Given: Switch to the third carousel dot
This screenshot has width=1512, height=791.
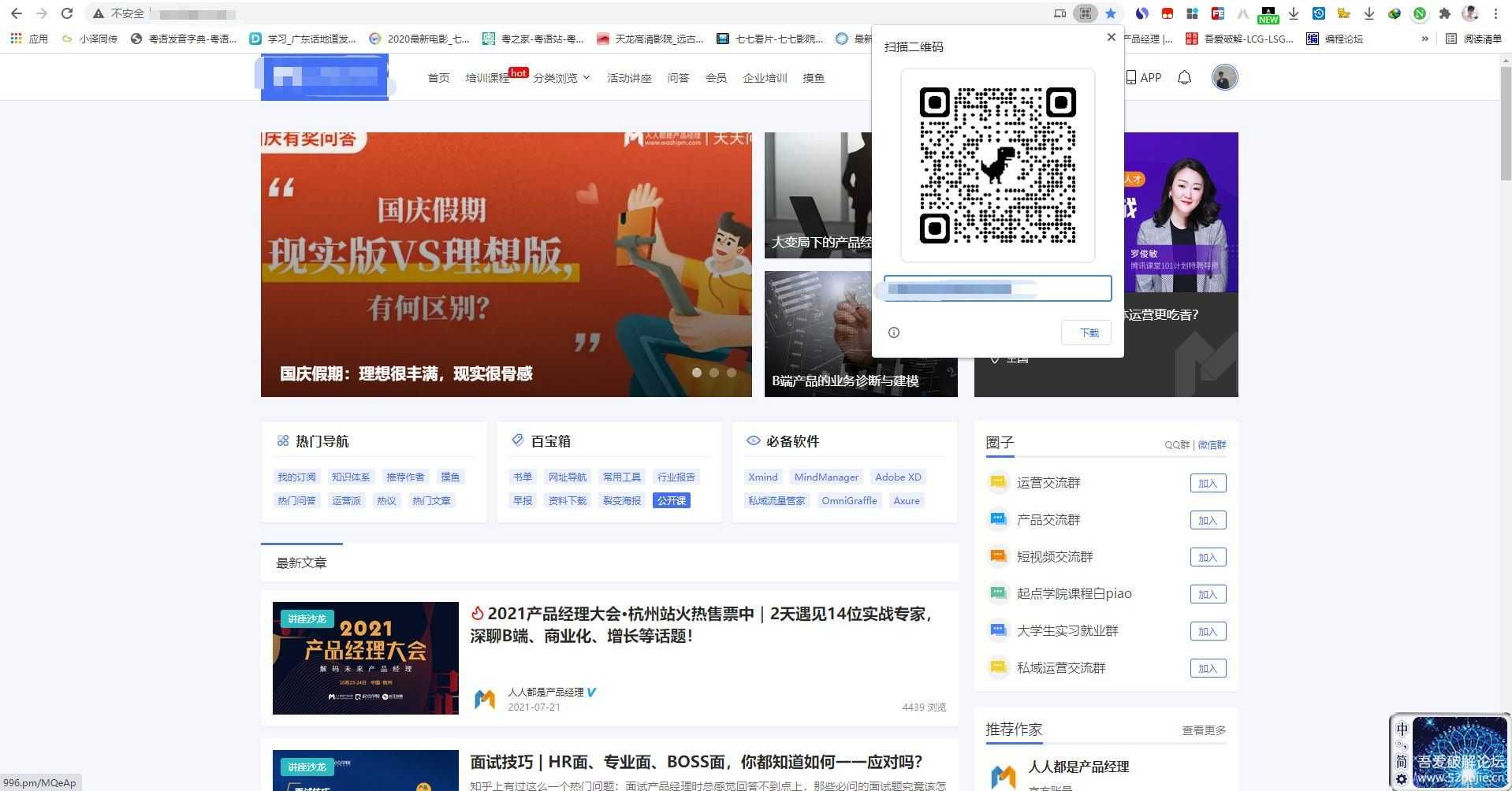Looking at the screenshot, I should 732,373.
